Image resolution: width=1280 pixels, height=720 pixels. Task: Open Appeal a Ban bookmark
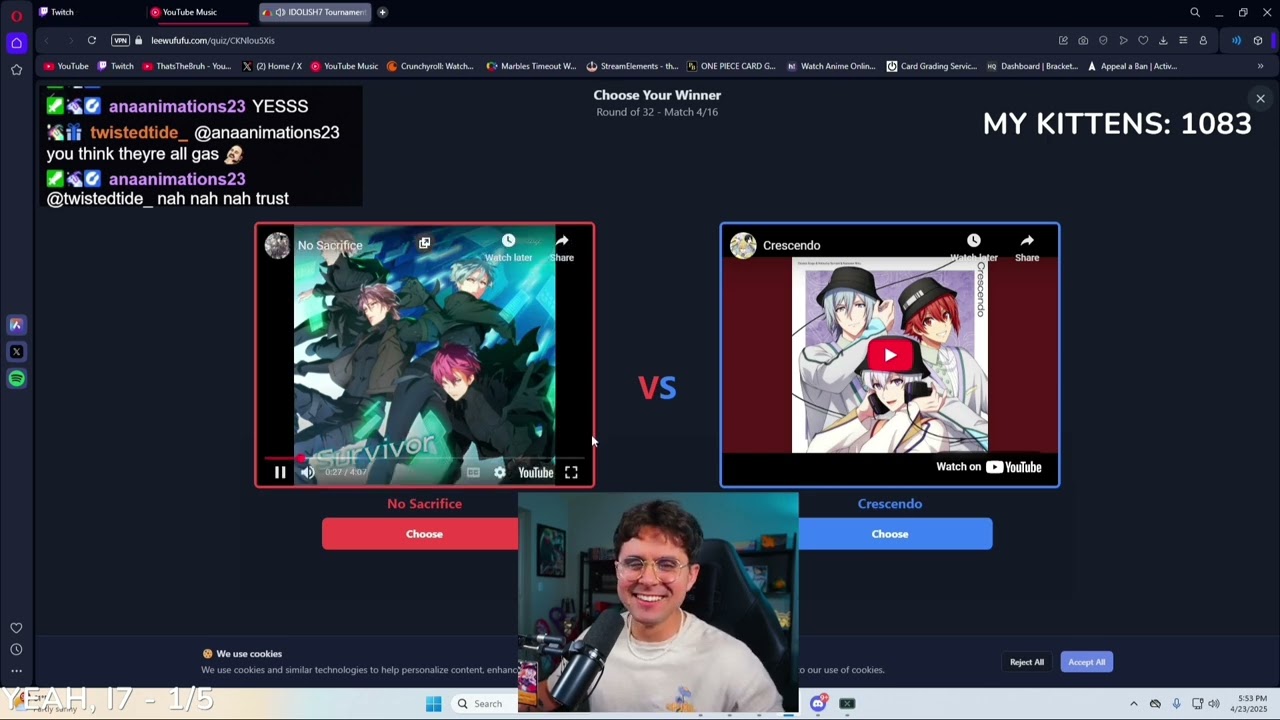[1131, 66]
